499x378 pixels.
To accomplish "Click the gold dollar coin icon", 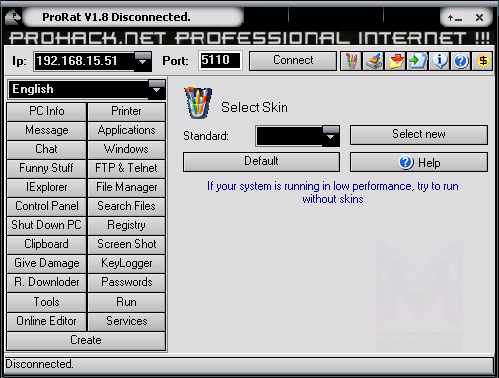I will 482,61.
